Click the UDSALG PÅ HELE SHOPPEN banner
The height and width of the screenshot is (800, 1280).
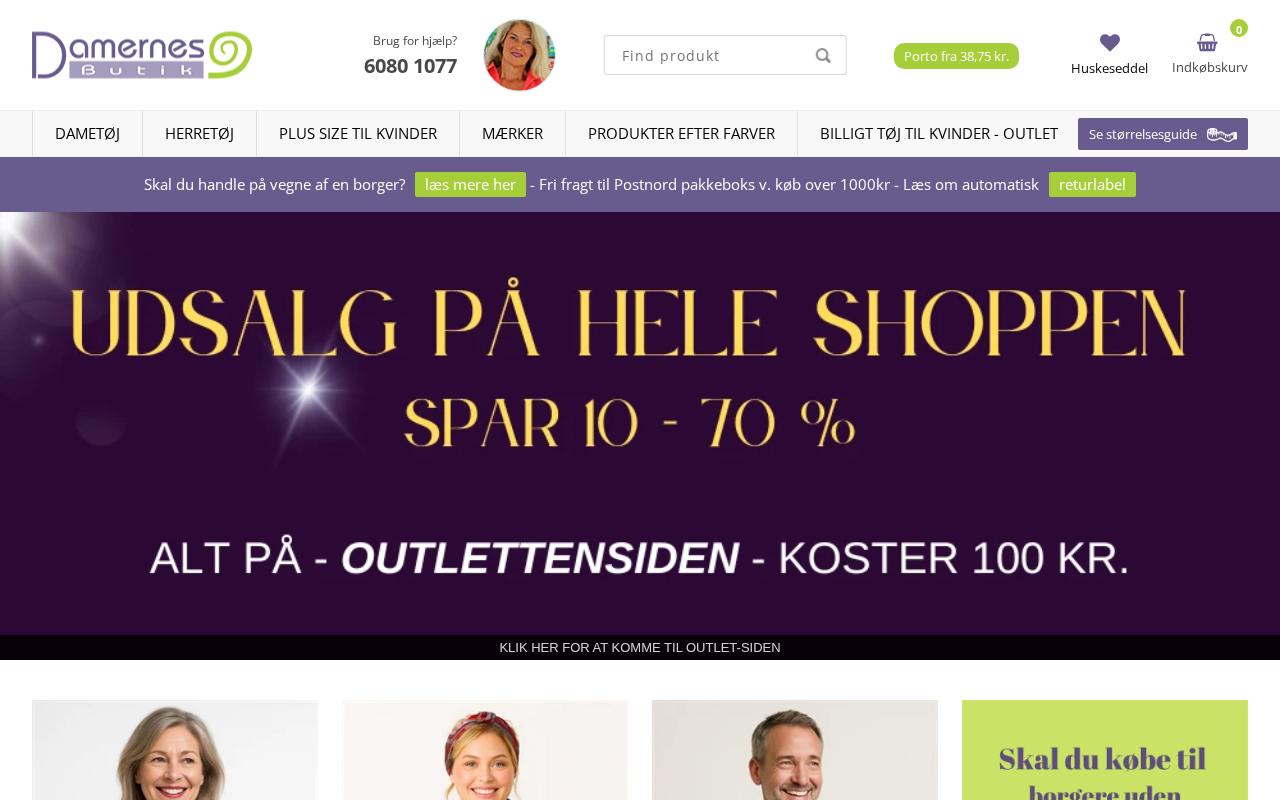point(640,423)
